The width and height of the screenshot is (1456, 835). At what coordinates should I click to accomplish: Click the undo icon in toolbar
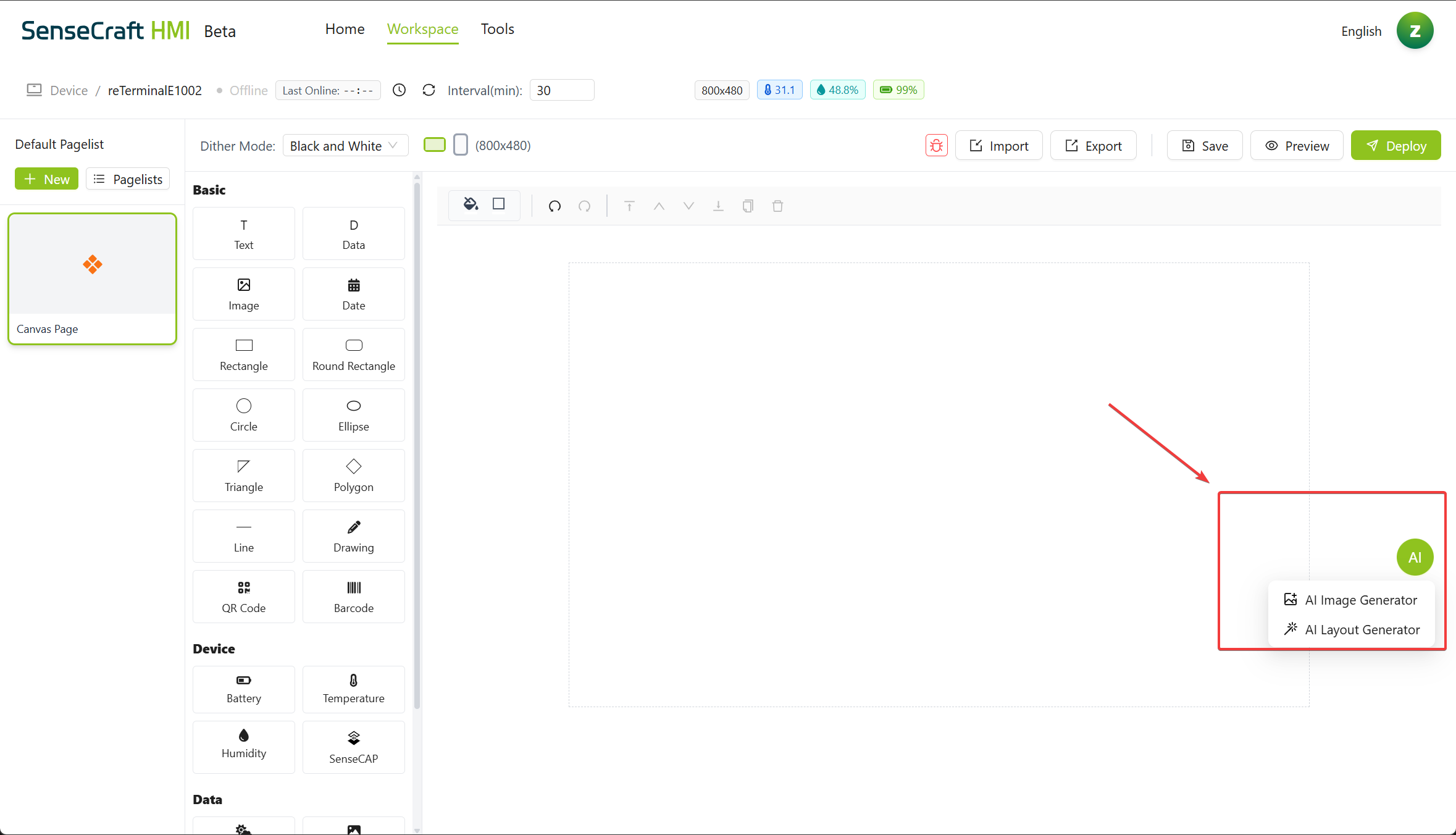(554, 206)
